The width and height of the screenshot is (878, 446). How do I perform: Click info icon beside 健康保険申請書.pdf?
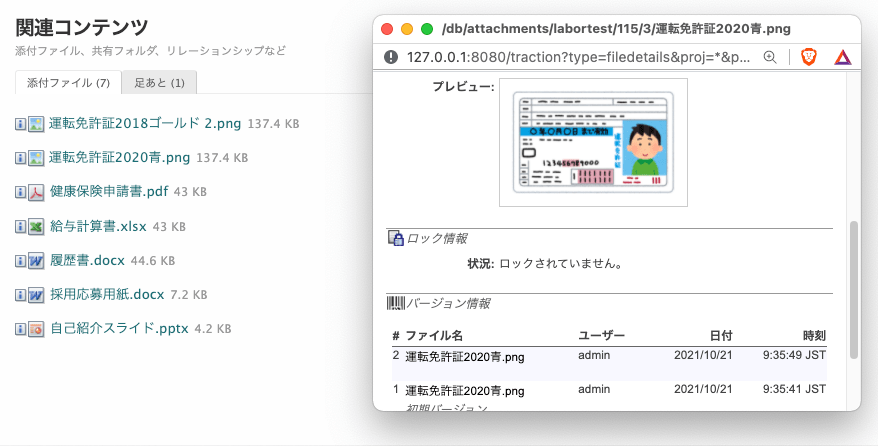(21, 192)
